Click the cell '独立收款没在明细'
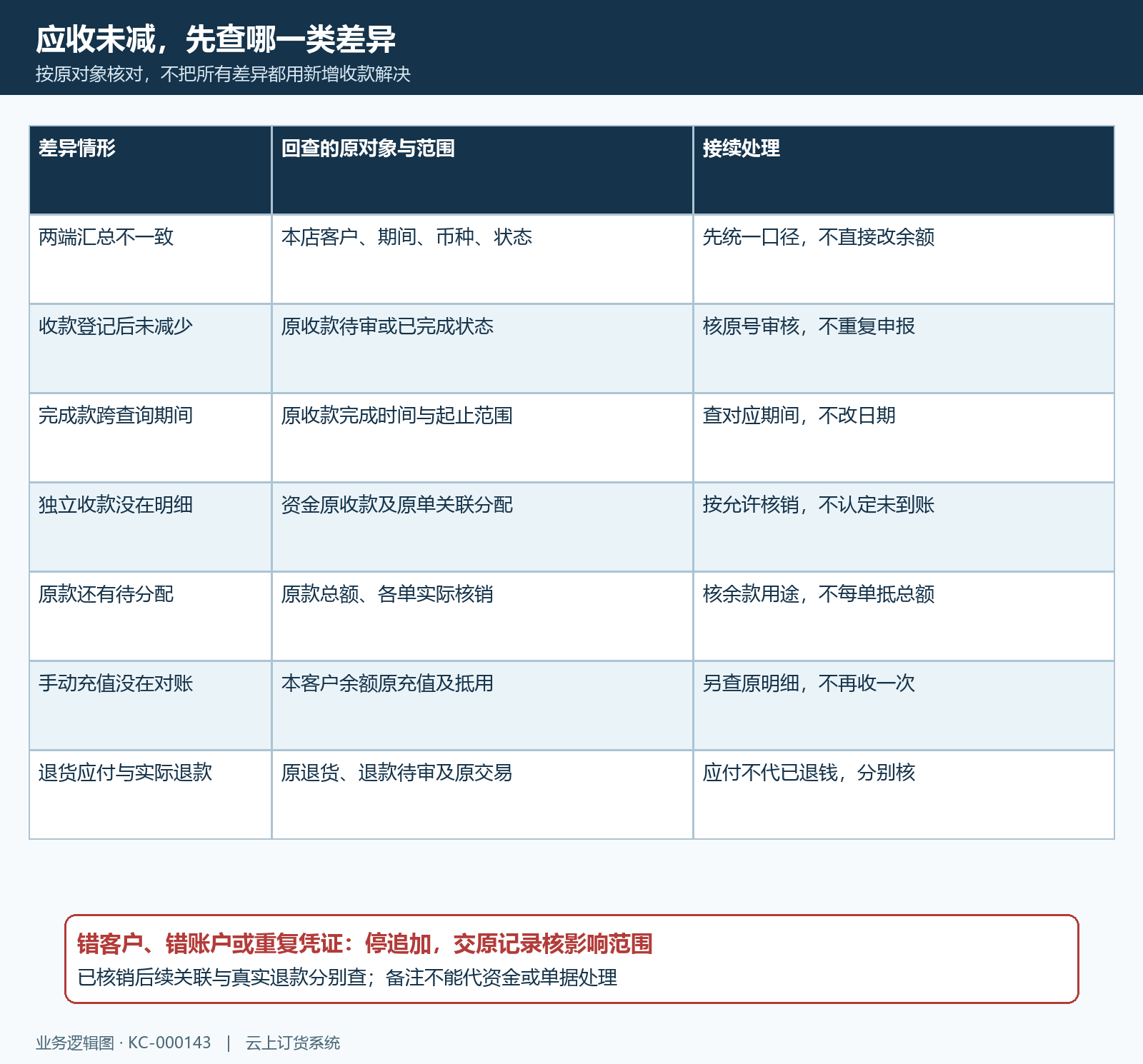Image resolution: width=1143 pixels, height=1064 pixels. (x=150, y=527)
